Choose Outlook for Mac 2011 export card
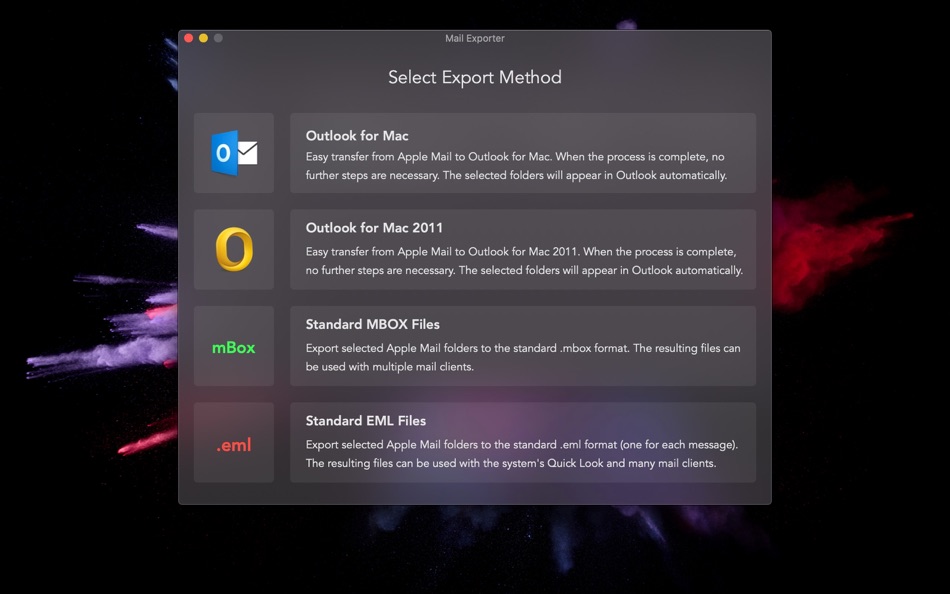 (x=523, y=249)
